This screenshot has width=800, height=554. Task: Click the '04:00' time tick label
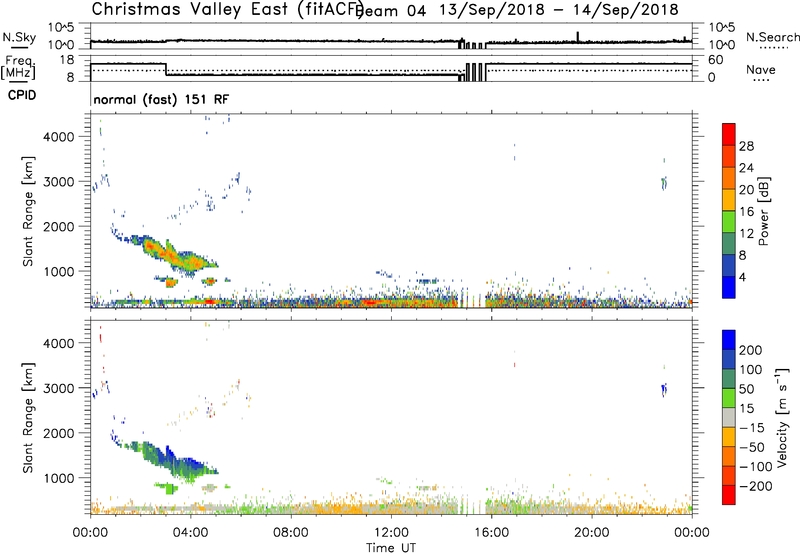coord(190,533)
